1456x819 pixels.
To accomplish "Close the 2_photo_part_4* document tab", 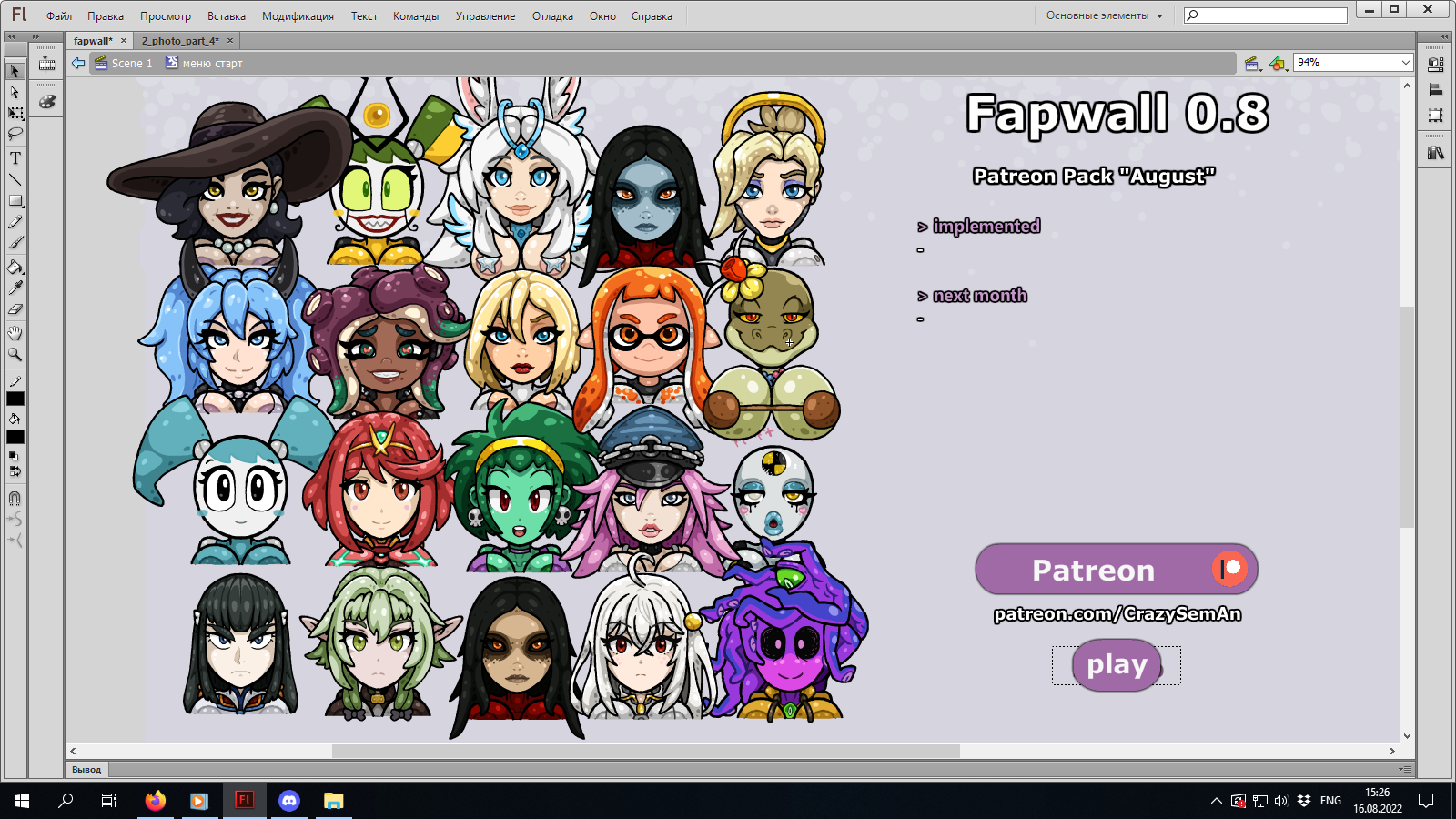I will click(230, 41).
